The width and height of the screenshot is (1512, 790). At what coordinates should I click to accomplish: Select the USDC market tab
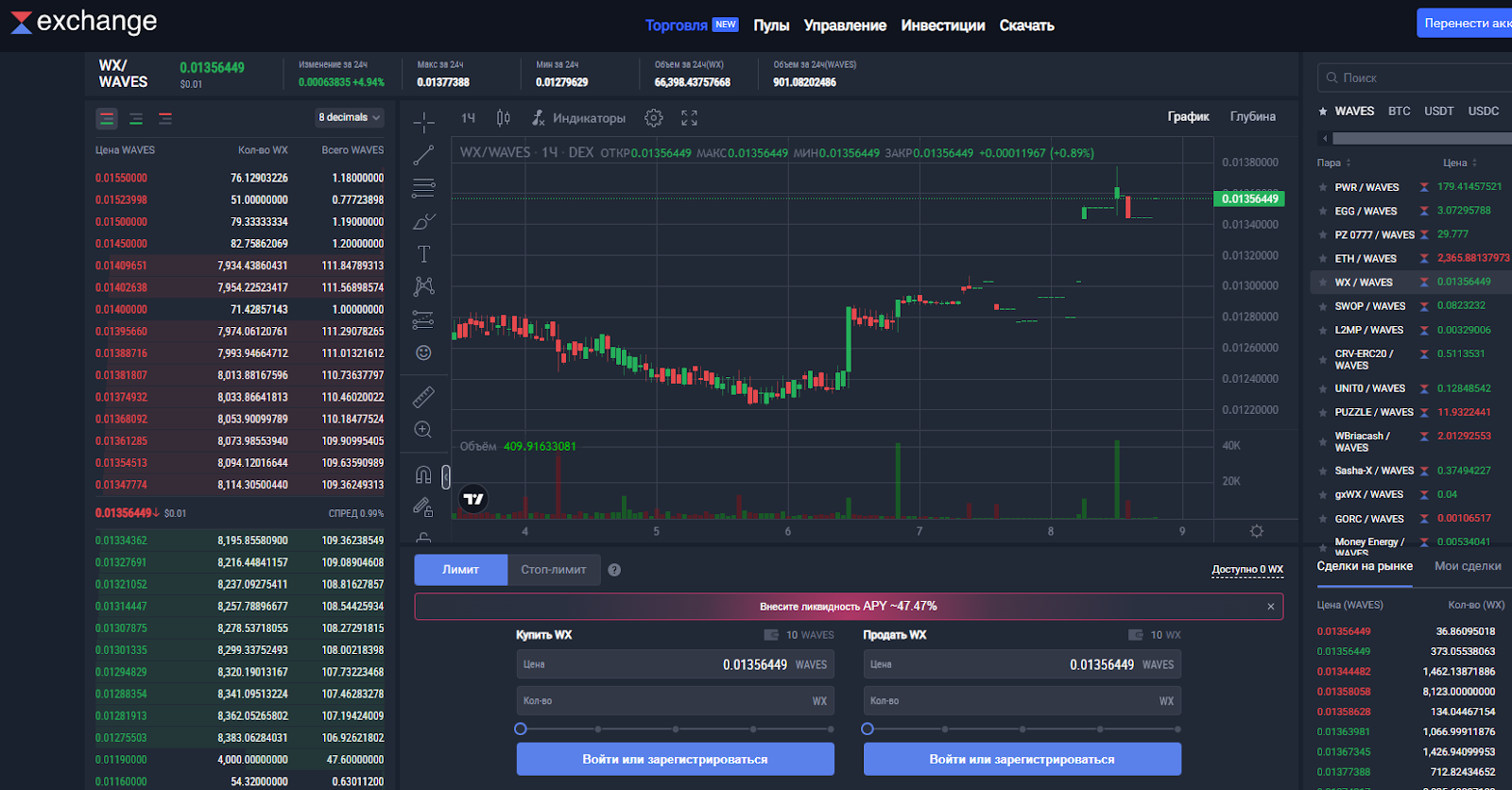[x=1484, y=112]
